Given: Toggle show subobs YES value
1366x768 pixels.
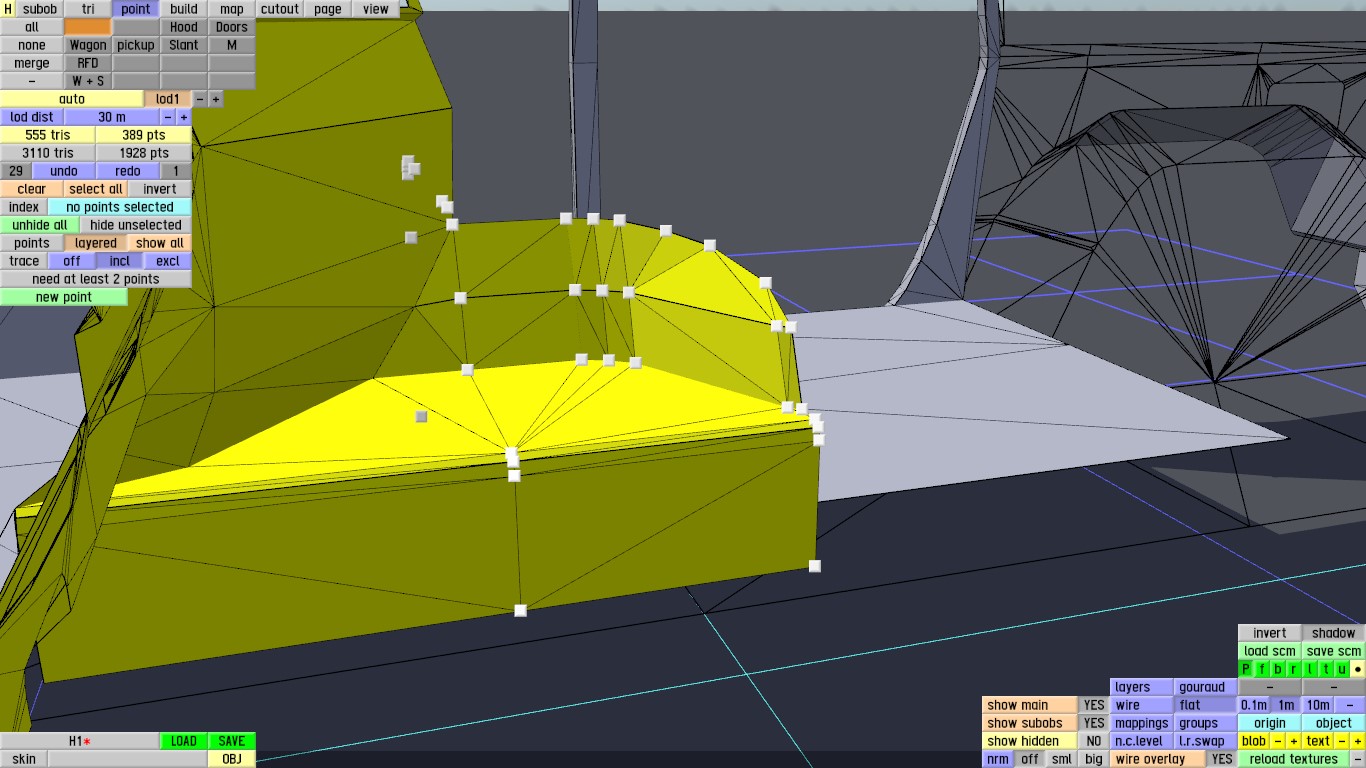Looking at the screenshot, I should coord(1095,723).
